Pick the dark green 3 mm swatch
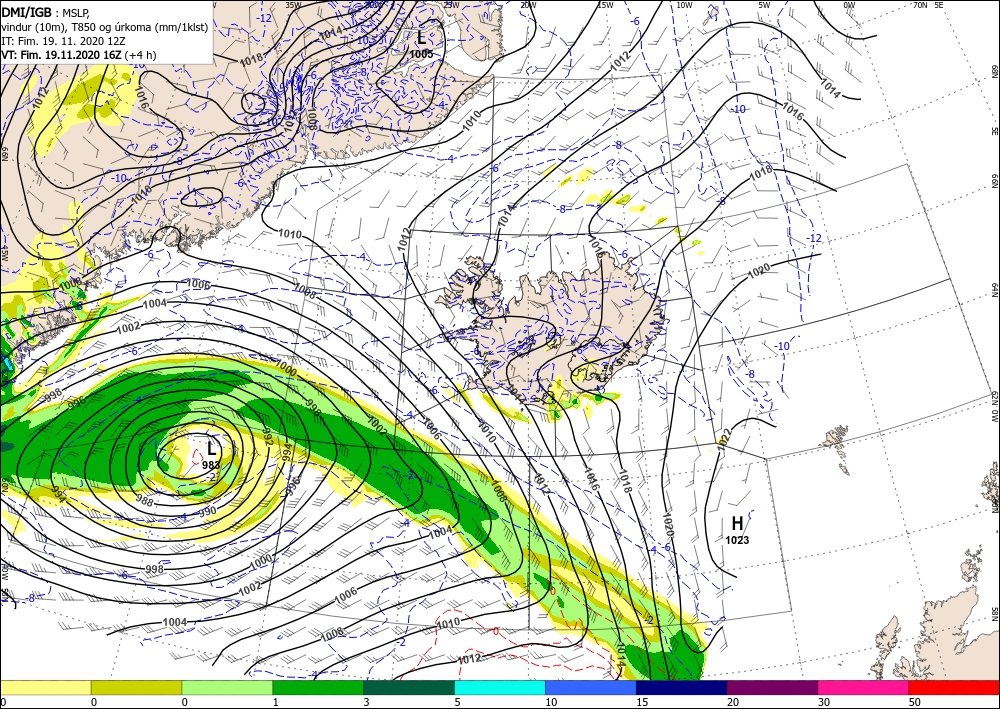 coord(409,687)
